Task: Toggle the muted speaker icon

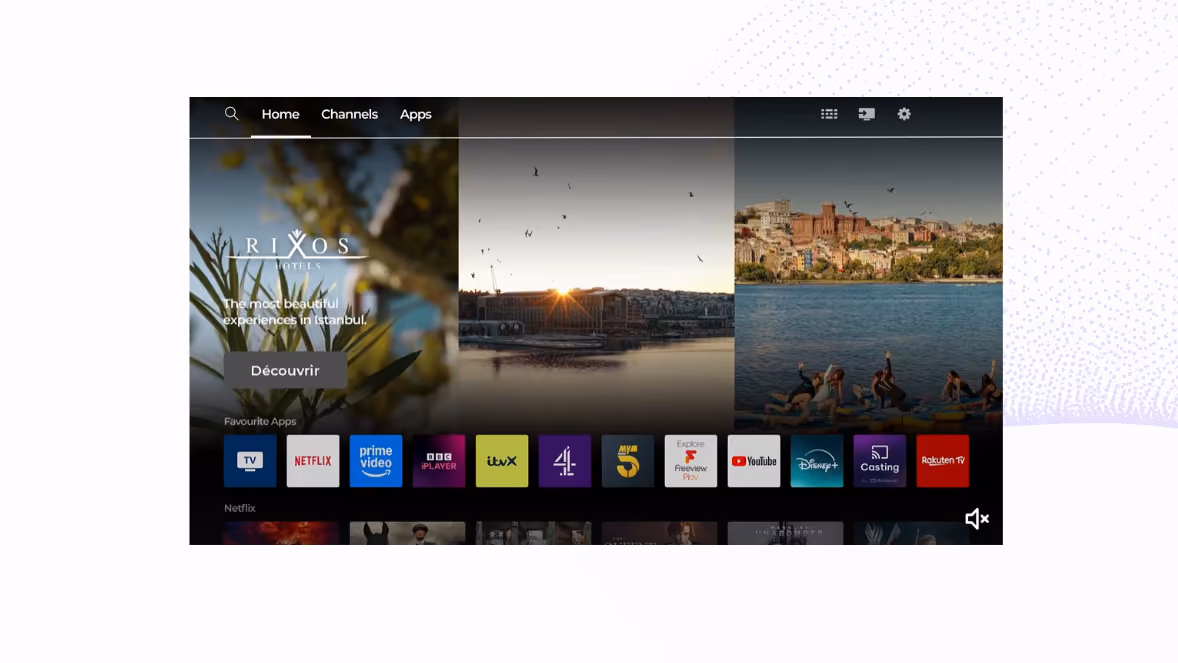Action: pos(977,519)
